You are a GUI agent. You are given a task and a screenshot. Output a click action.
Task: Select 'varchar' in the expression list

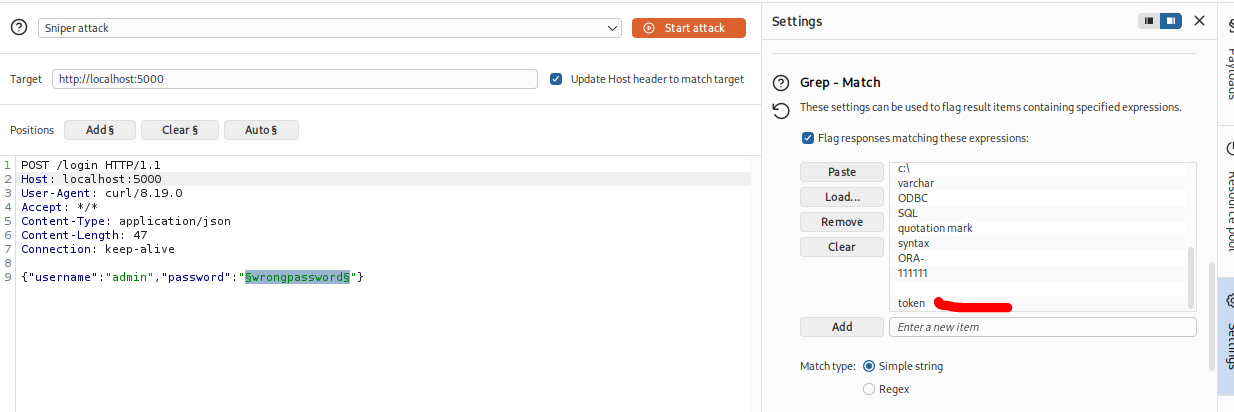point(1038,183)
